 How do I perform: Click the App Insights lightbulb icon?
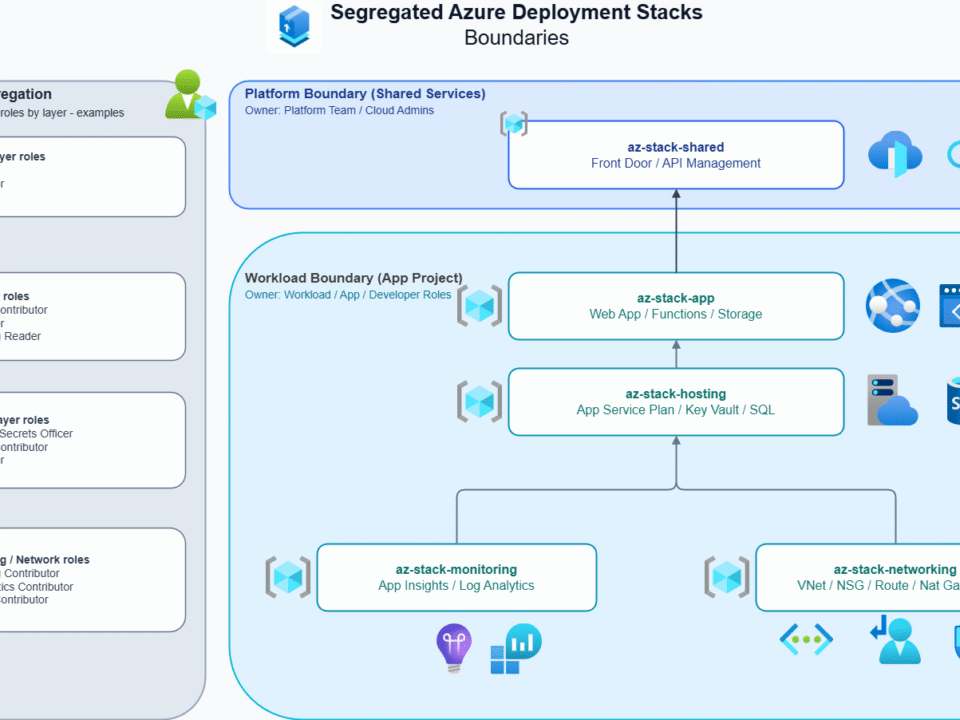pyautogui.click(x=454, y=647)
